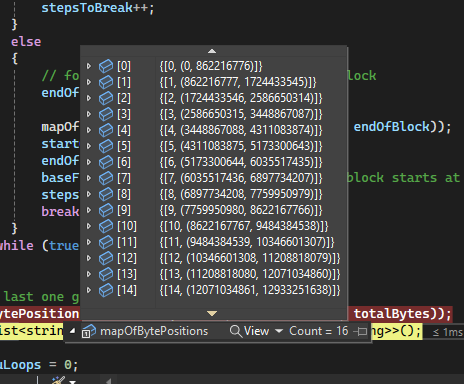Click the magnifier View visualizer icon

pyautogui.click(x=236, y=331)
